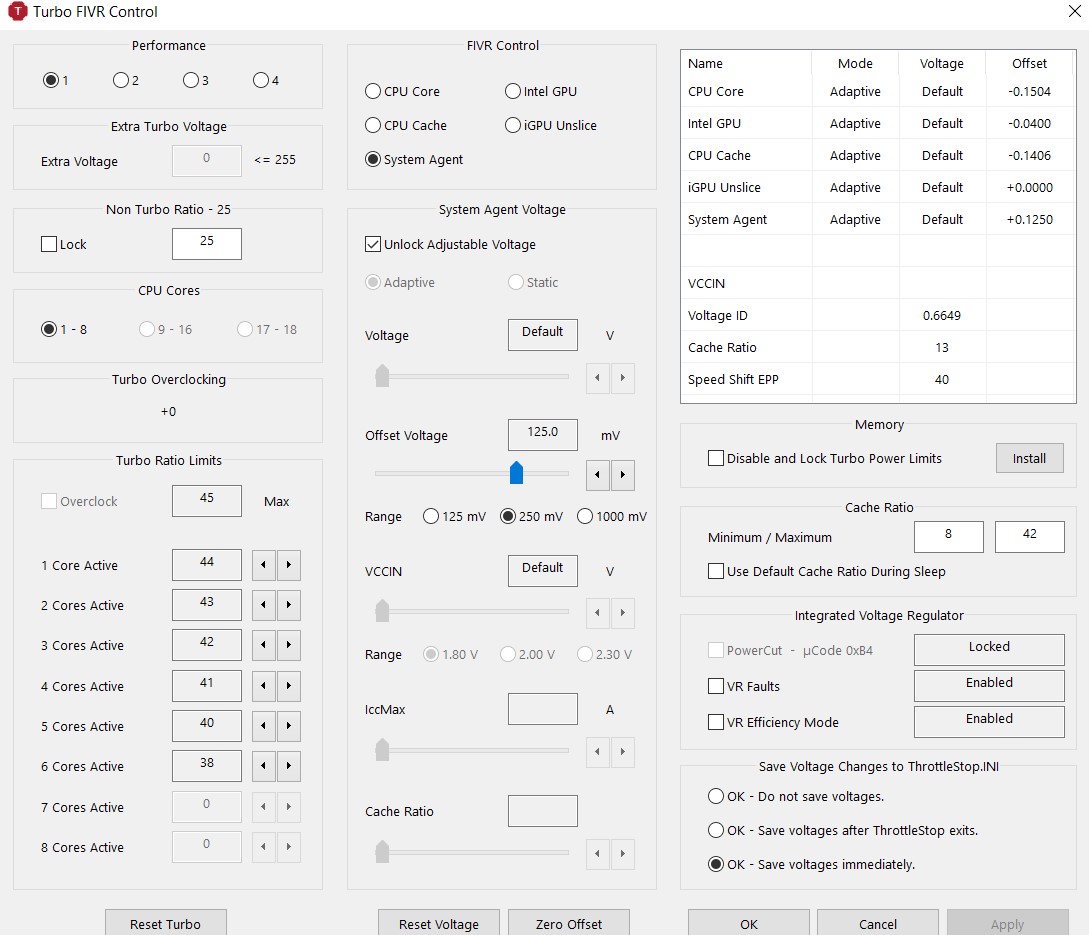
Task: Confirm with the OK button
Action: point(749,924)
